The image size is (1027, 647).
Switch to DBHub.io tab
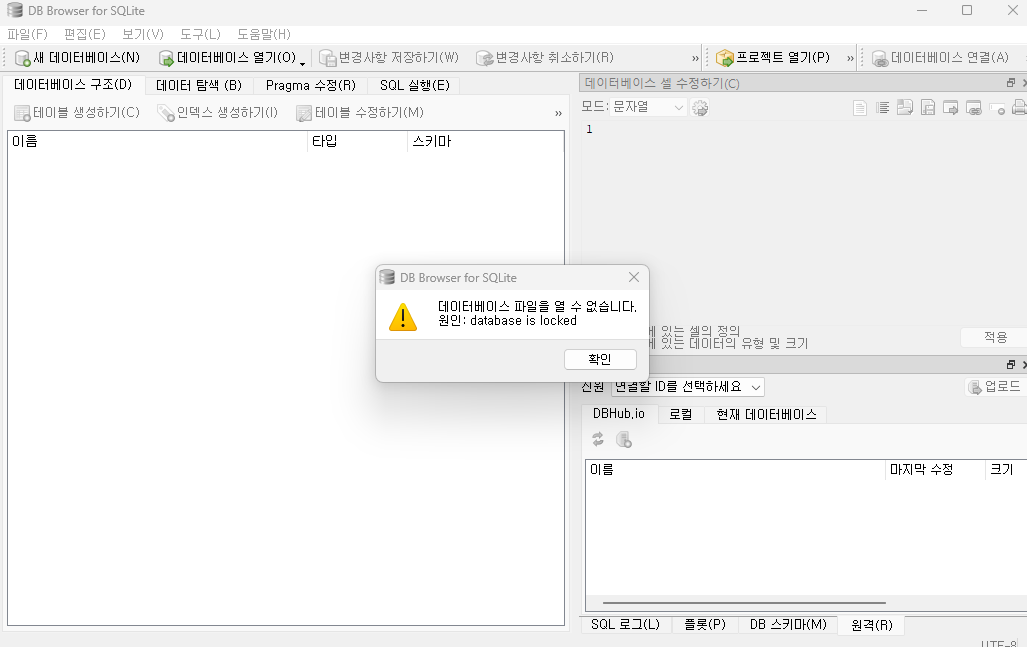pyautogui.click(x=618, y=414)
